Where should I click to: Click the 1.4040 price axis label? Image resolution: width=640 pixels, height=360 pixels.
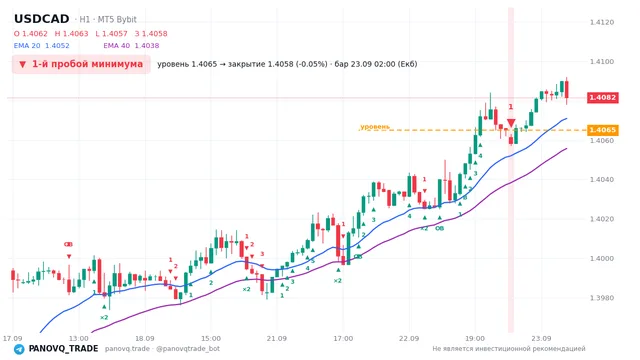coord(602,180)
